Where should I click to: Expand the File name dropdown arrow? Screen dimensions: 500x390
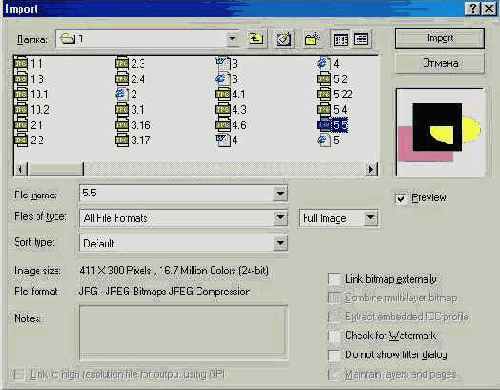(x=280, y=194)
